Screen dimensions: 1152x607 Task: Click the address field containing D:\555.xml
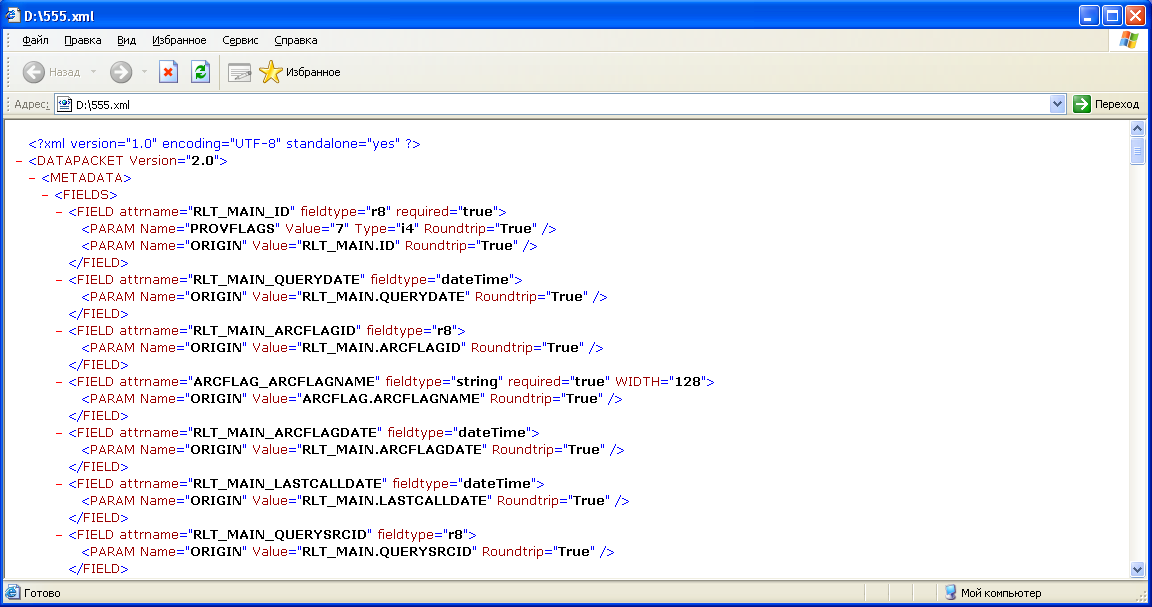coord(560,104)
